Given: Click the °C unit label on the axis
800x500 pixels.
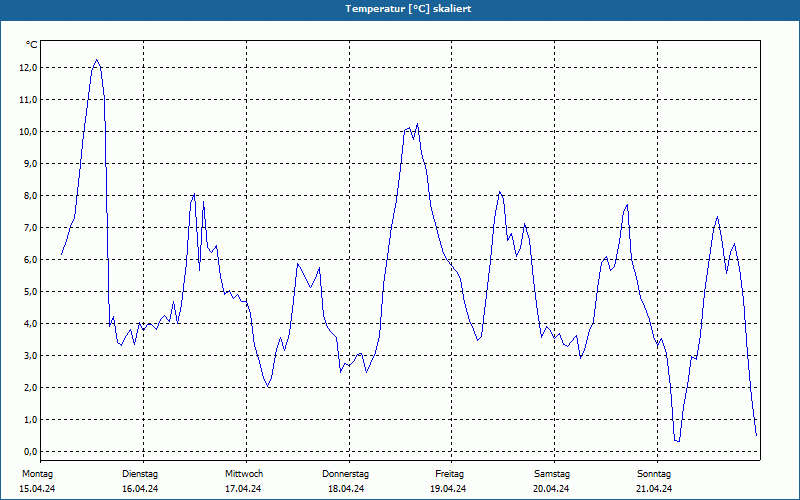Looking at the screenshot, I should click(32, 45).
